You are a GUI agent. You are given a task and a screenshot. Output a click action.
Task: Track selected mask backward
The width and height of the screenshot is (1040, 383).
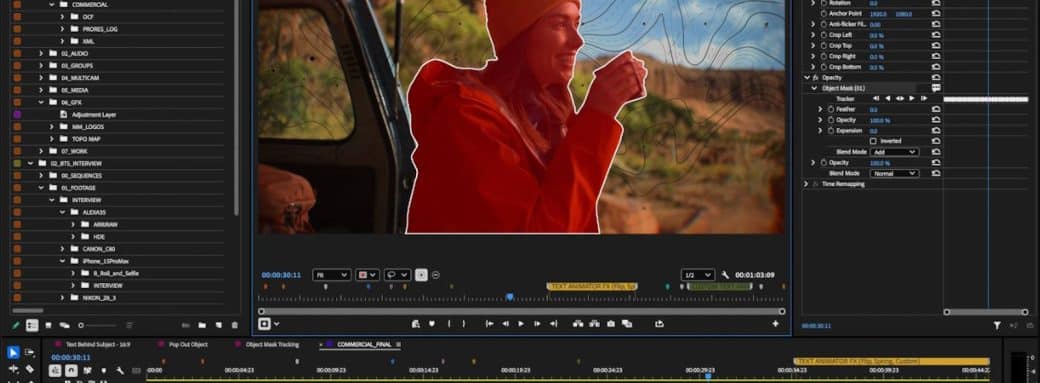tap(888, 98)
